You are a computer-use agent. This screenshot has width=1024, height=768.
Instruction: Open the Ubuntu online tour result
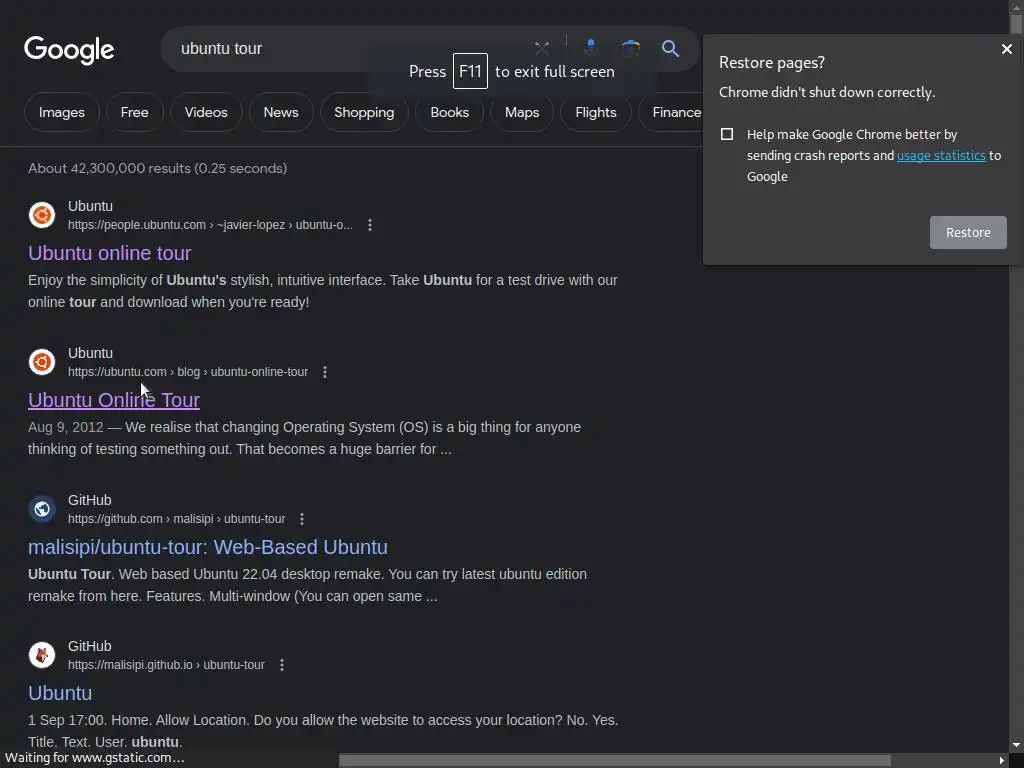click(110, 253)
